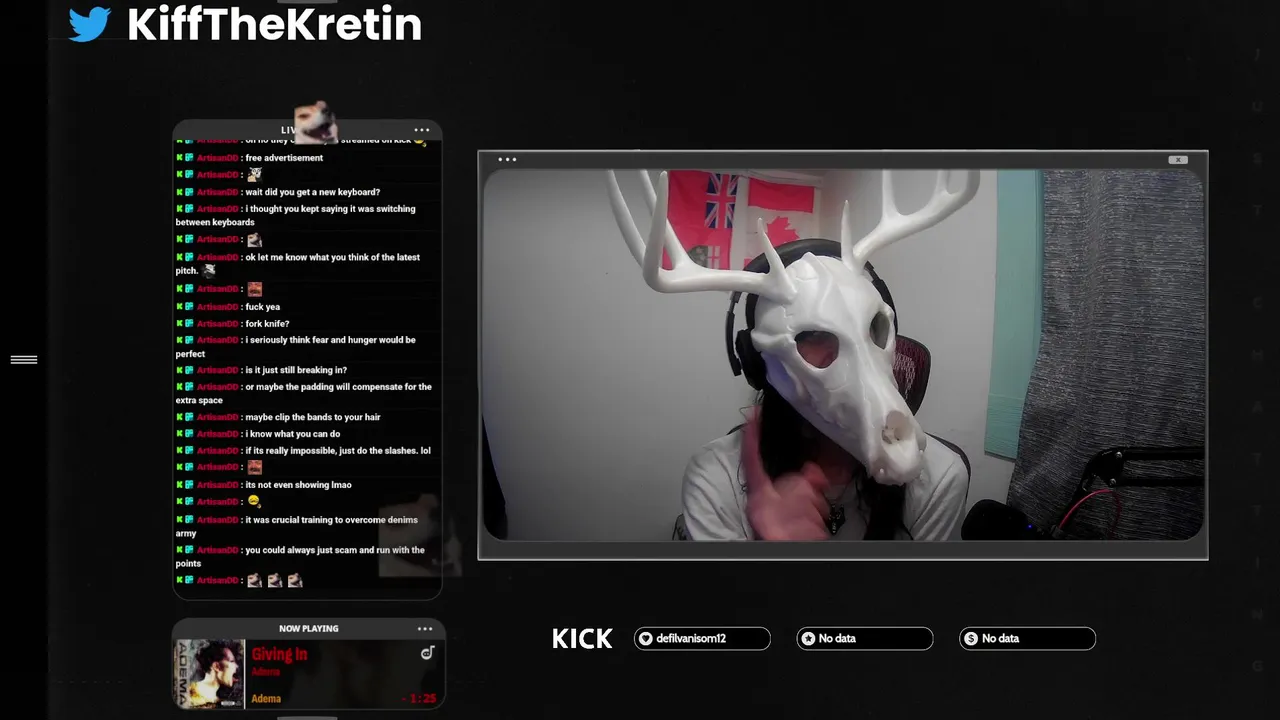Click the KICK logo
Image resolution: width=1280 pixels, height=720 pixels.
(582, 639)
